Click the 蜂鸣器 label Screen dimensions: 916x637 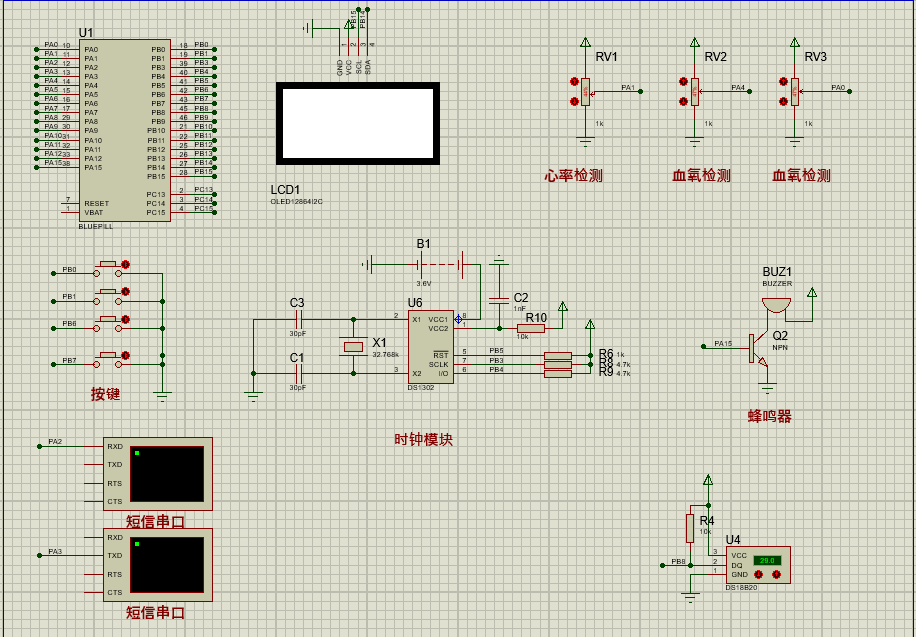pos(770,416)
